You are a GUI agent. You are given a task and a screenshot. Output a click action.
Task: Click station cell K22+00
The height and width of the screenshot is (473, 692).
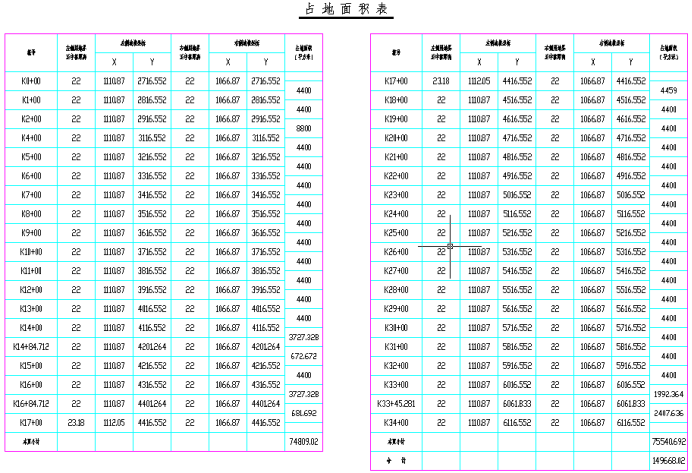pyautogui.click(x=396, y=176)
